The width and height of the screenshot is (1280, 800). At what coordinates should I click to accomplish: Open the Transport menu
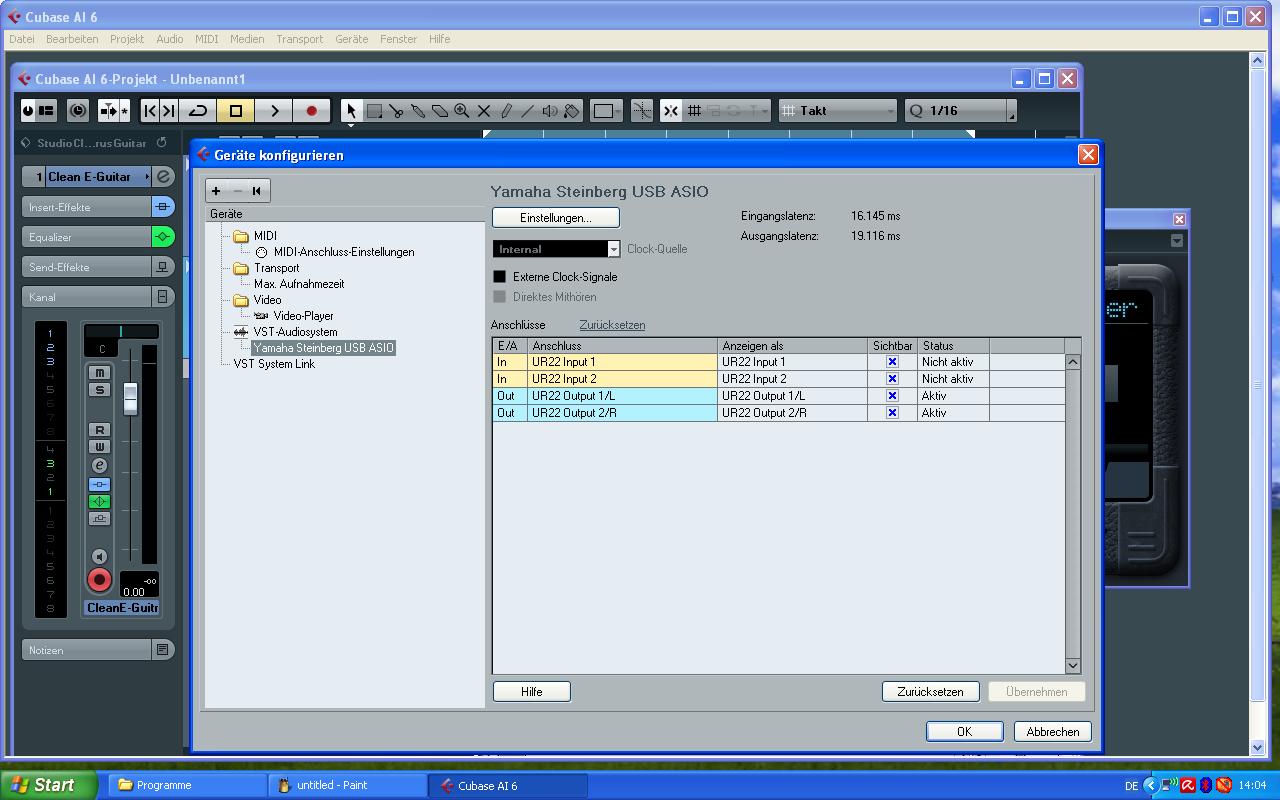tap(300, 39)
